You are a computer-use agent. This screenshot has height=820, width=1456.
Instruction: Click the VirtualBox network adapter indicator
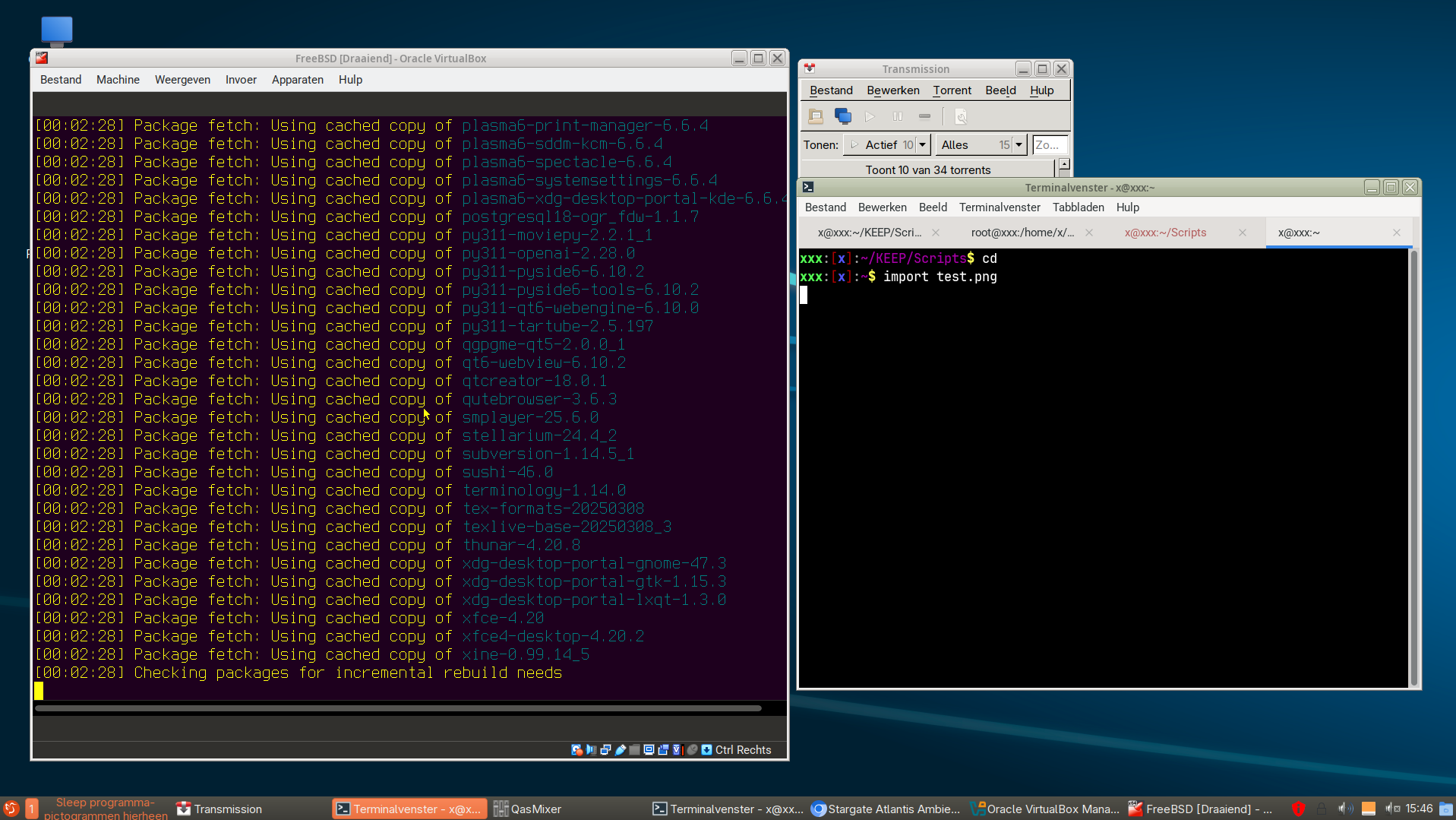[605, 750]
